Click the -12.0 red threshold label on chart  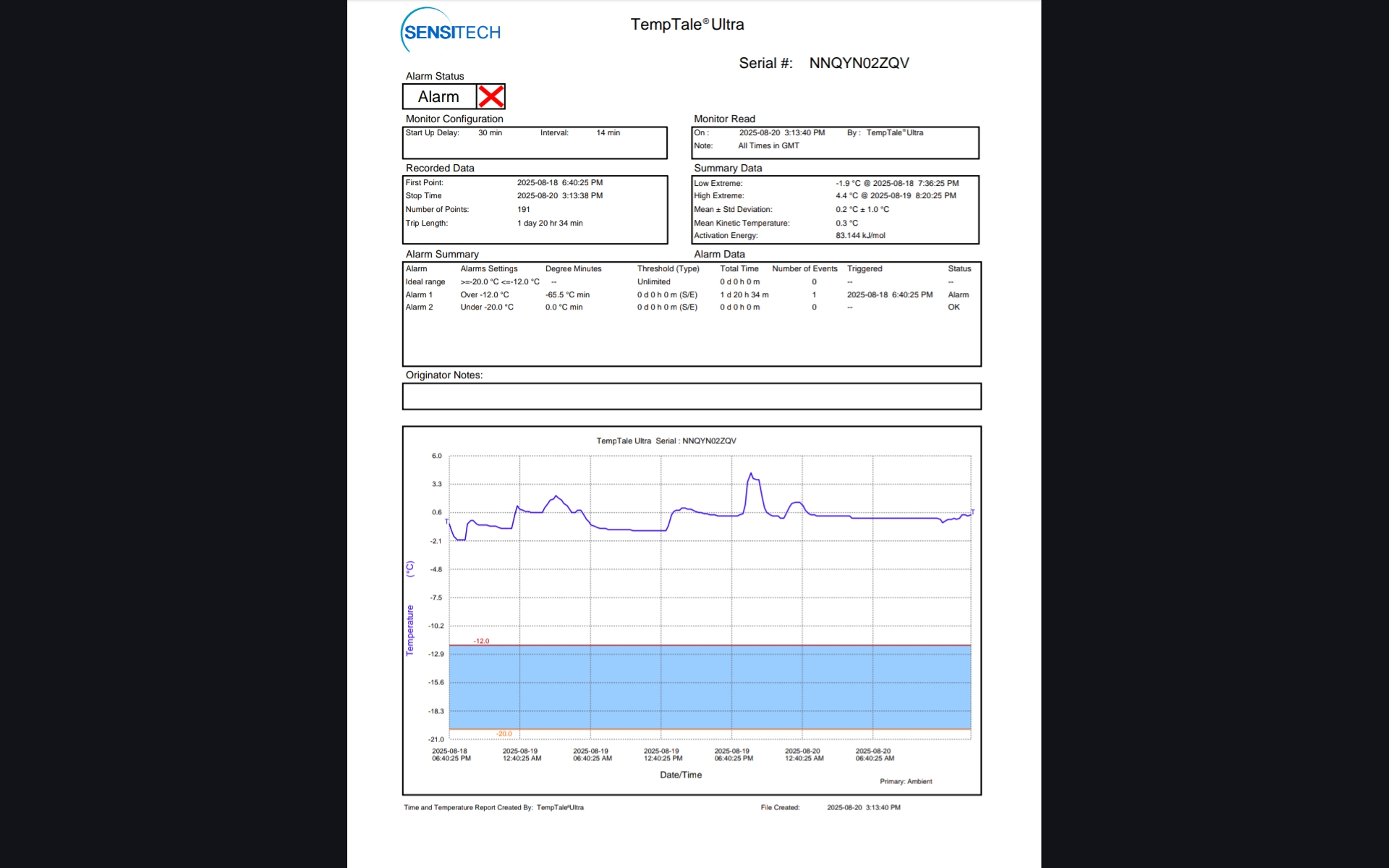(481, 641)
